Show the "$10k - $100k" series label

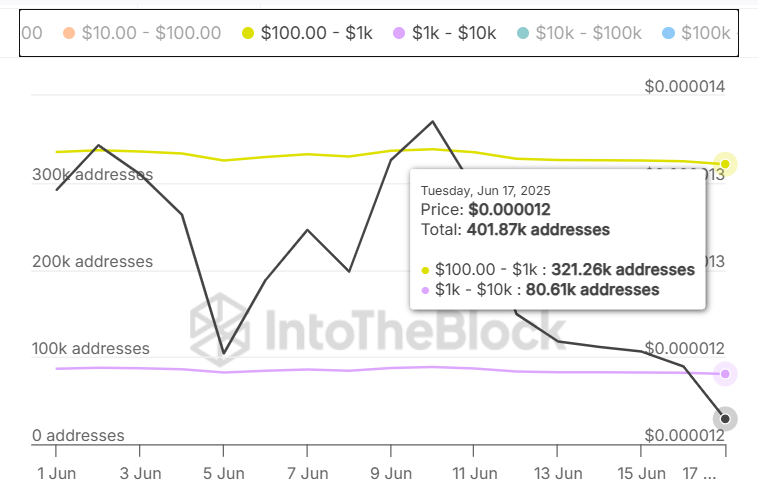click(x=588, y=33)
